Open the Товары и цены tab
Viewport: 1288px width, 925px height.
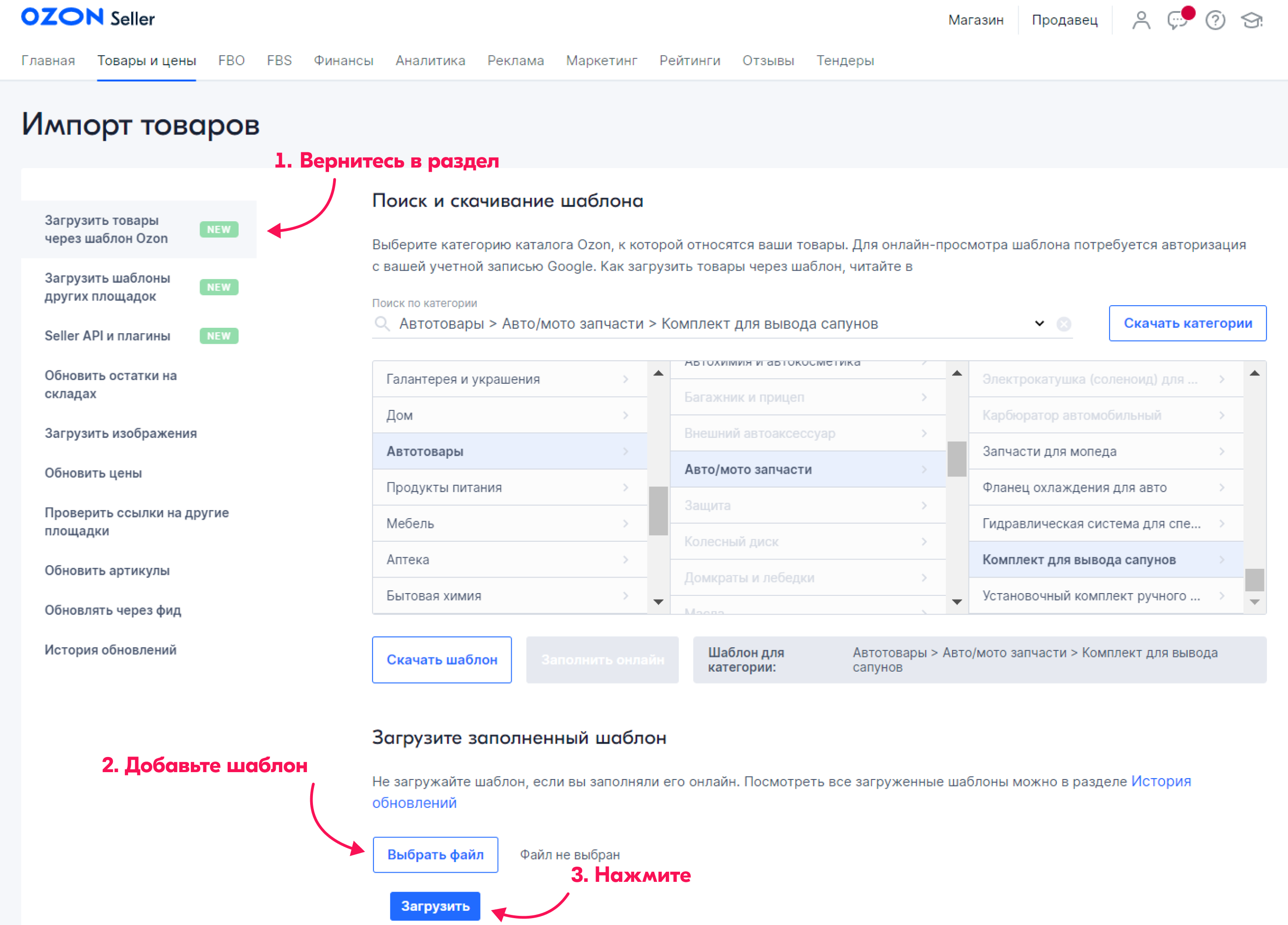[146, 61]
